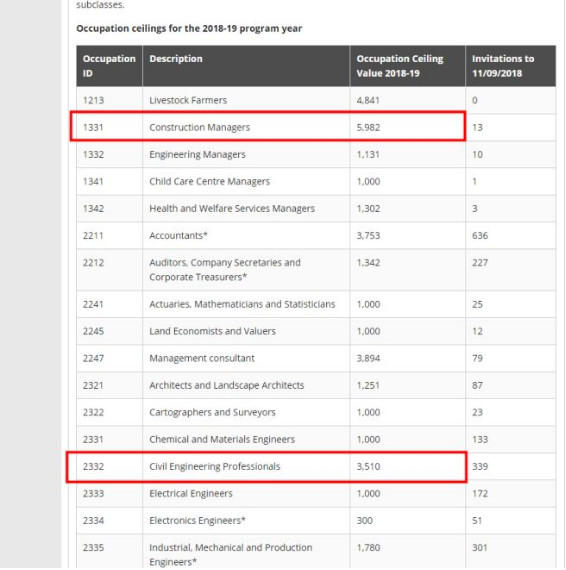
Task: Click the Civil Engineering Professionals description
Action: pyautogui.click(x=214, y=466)
